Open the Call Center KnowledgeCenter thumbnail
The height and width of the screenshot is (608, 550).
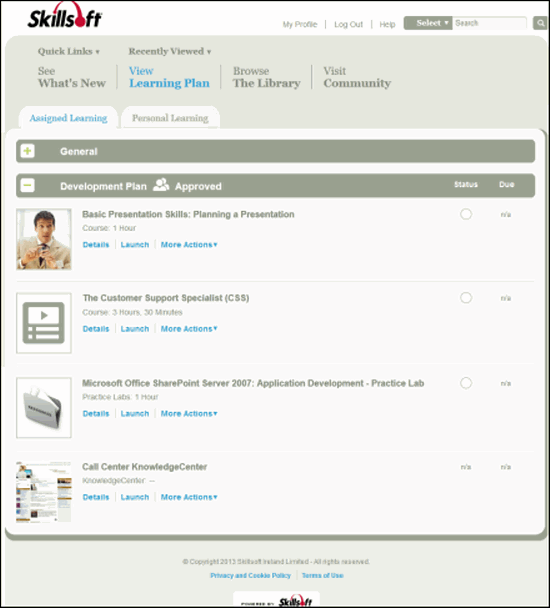click(x=44, y=492)
